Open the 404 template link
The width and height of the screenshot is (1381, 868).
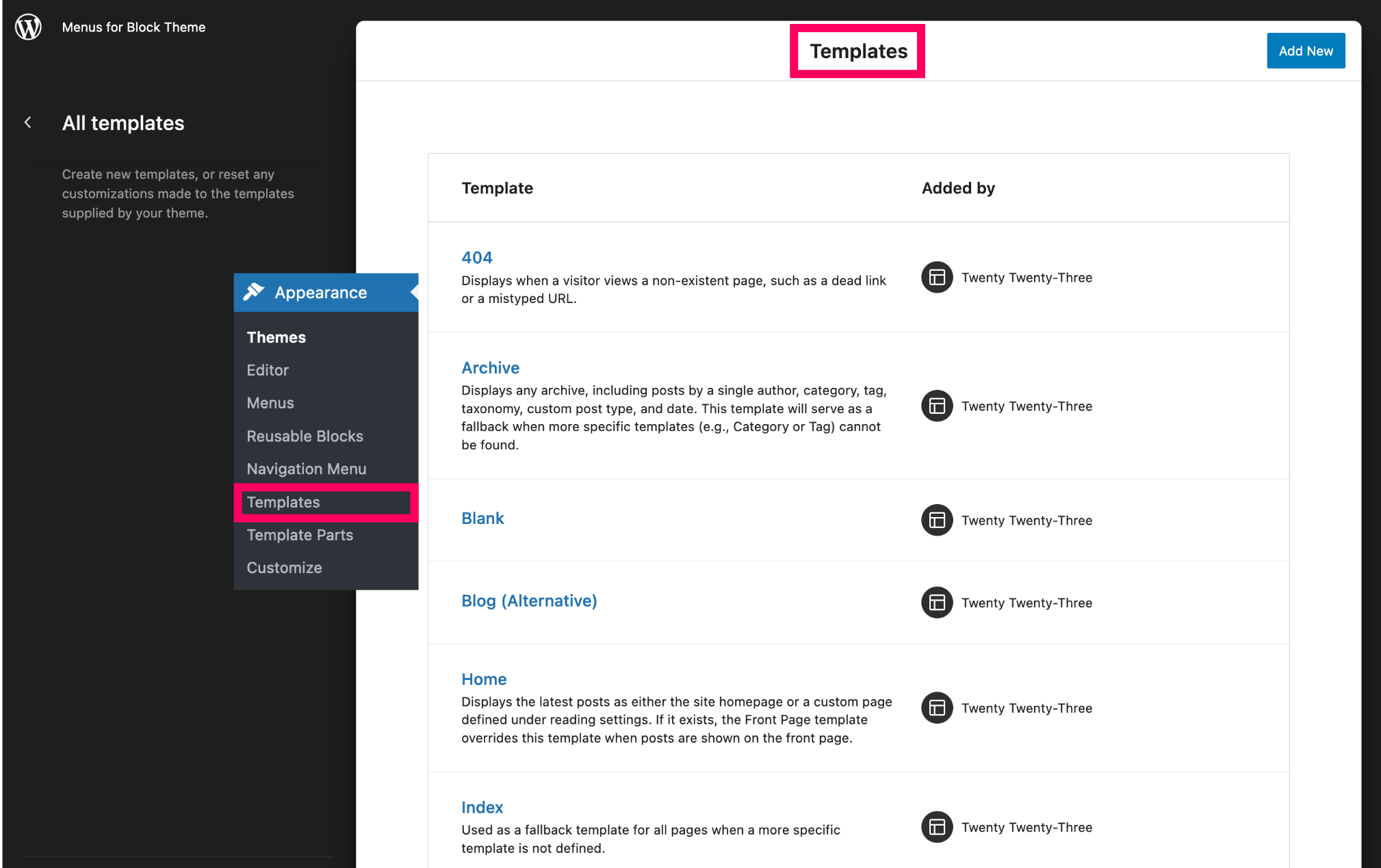pyautogui.click(x=476, y=258)
